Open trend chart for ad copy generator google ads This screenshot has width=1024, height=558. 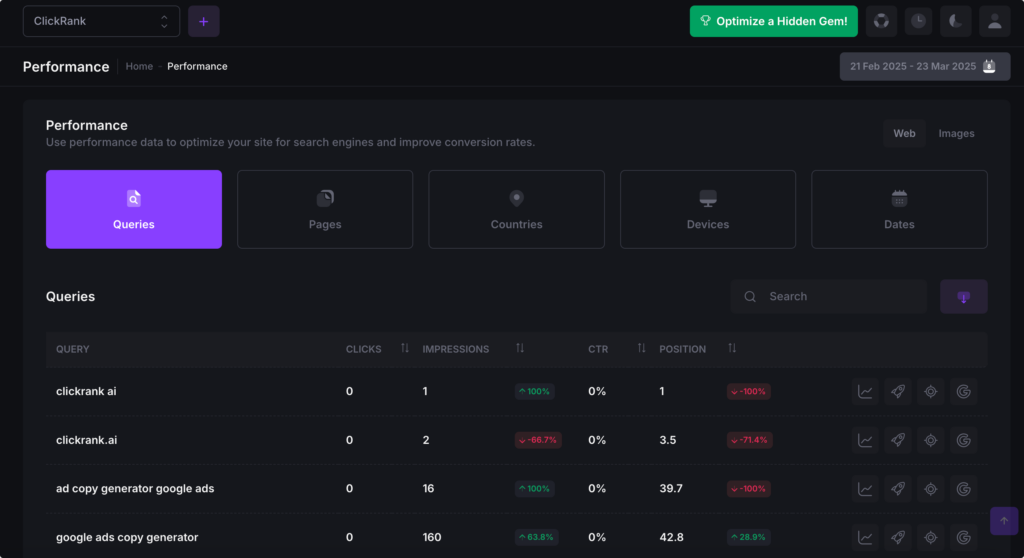(x=865, y=489)
